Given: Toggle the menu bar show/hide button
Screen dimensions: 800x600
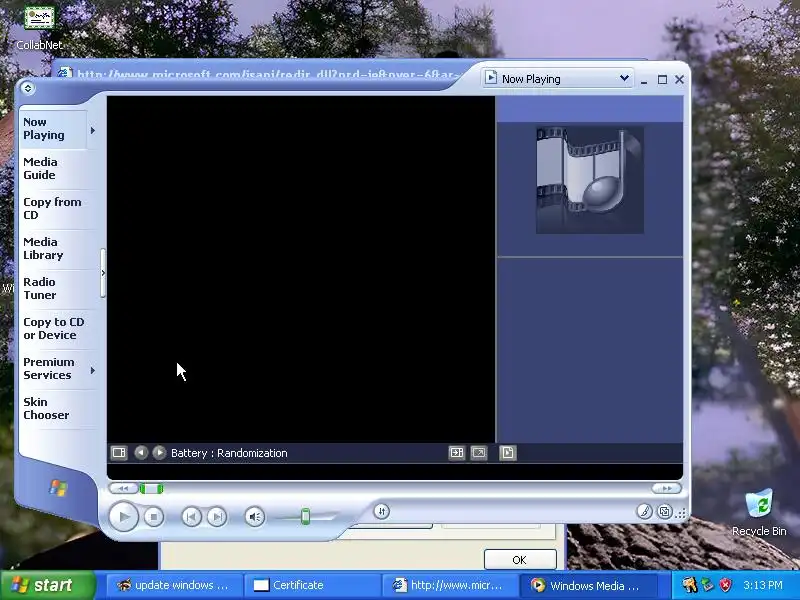Looking at the screenshot, I should click(28, 88).
